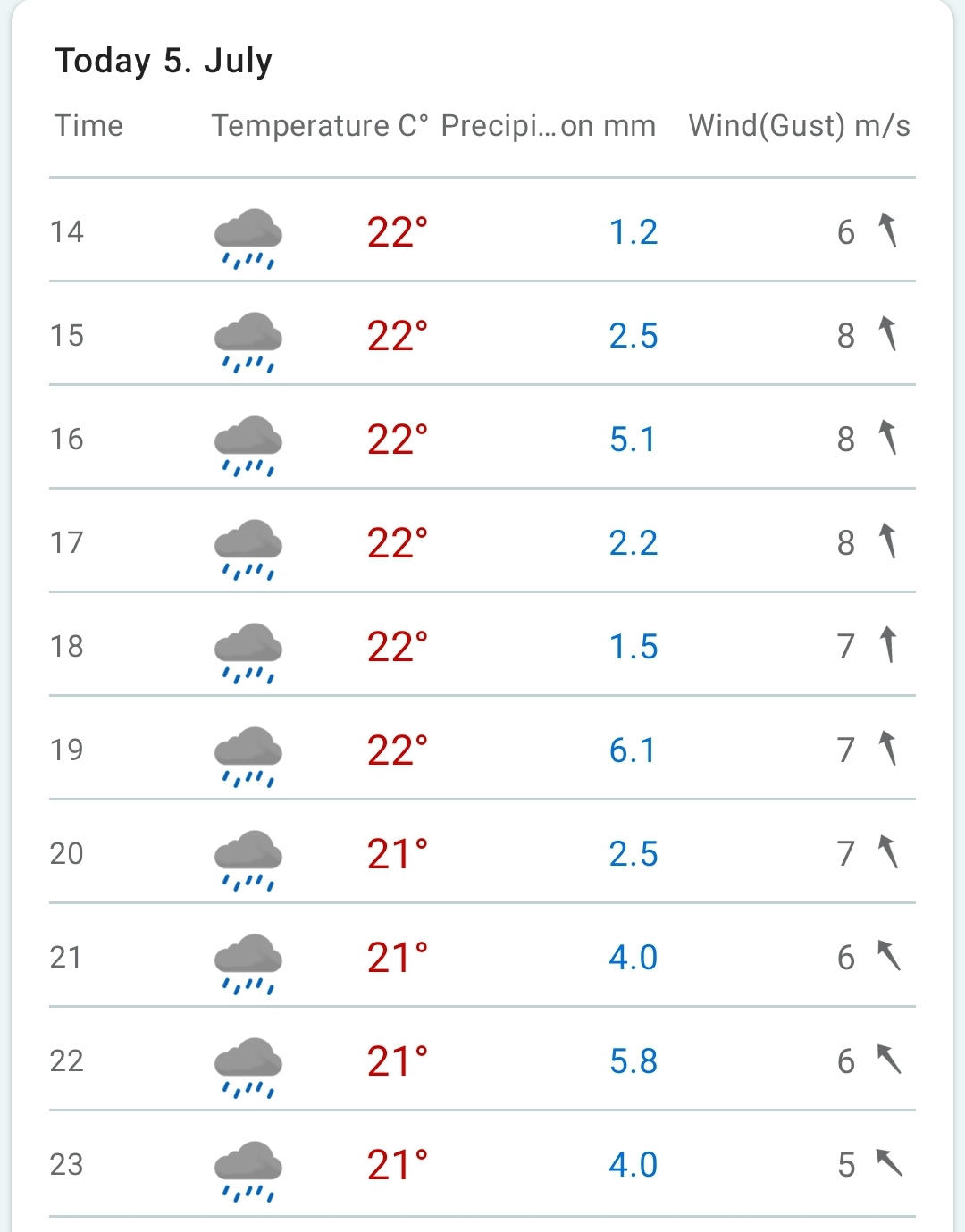Select the wind arrow in the hour 21 row
965x1232 pixels.
(x=888, y=956)
